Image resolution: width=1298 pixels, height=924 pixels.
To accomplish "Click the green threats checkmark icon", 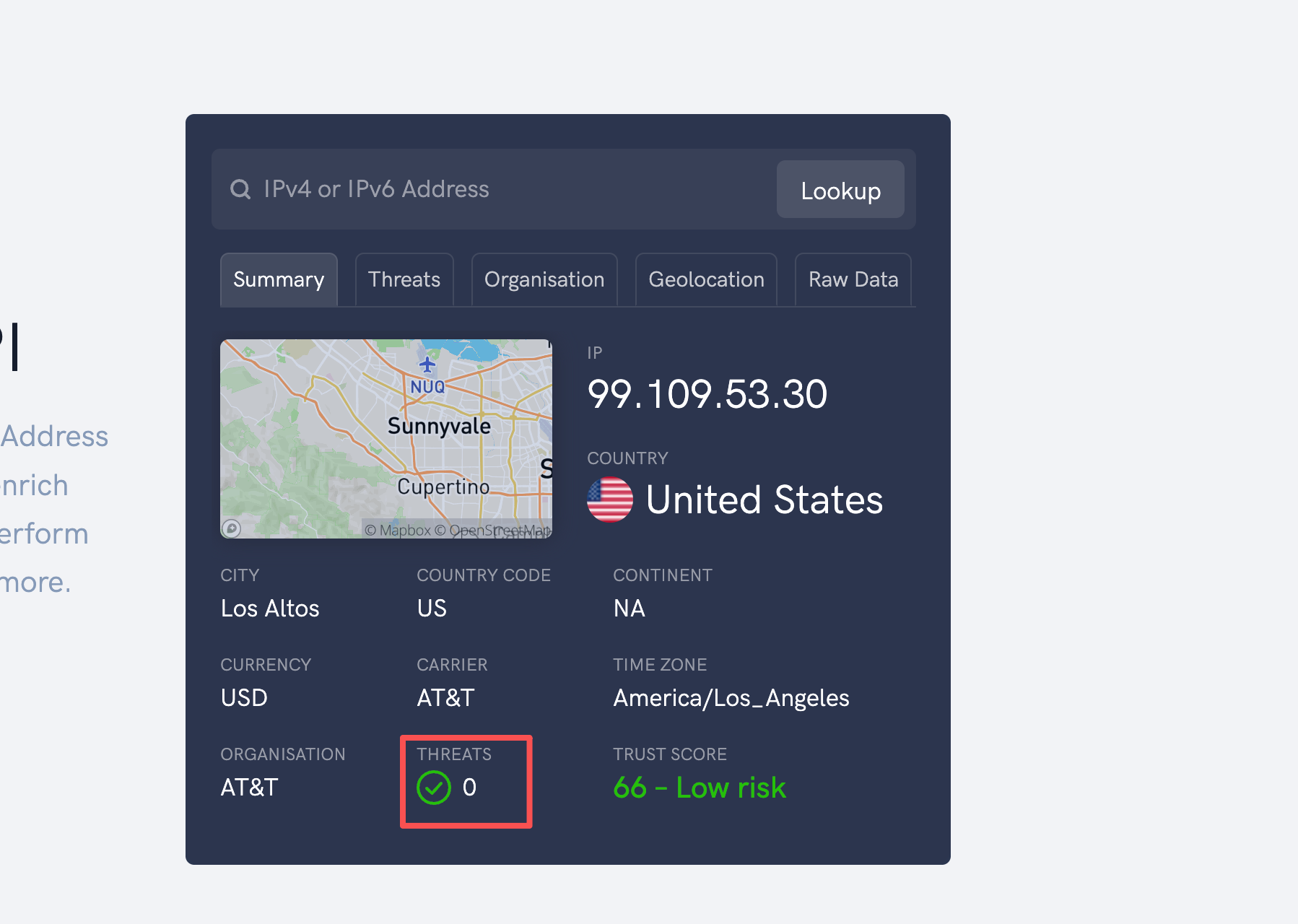I will [434, 788].
